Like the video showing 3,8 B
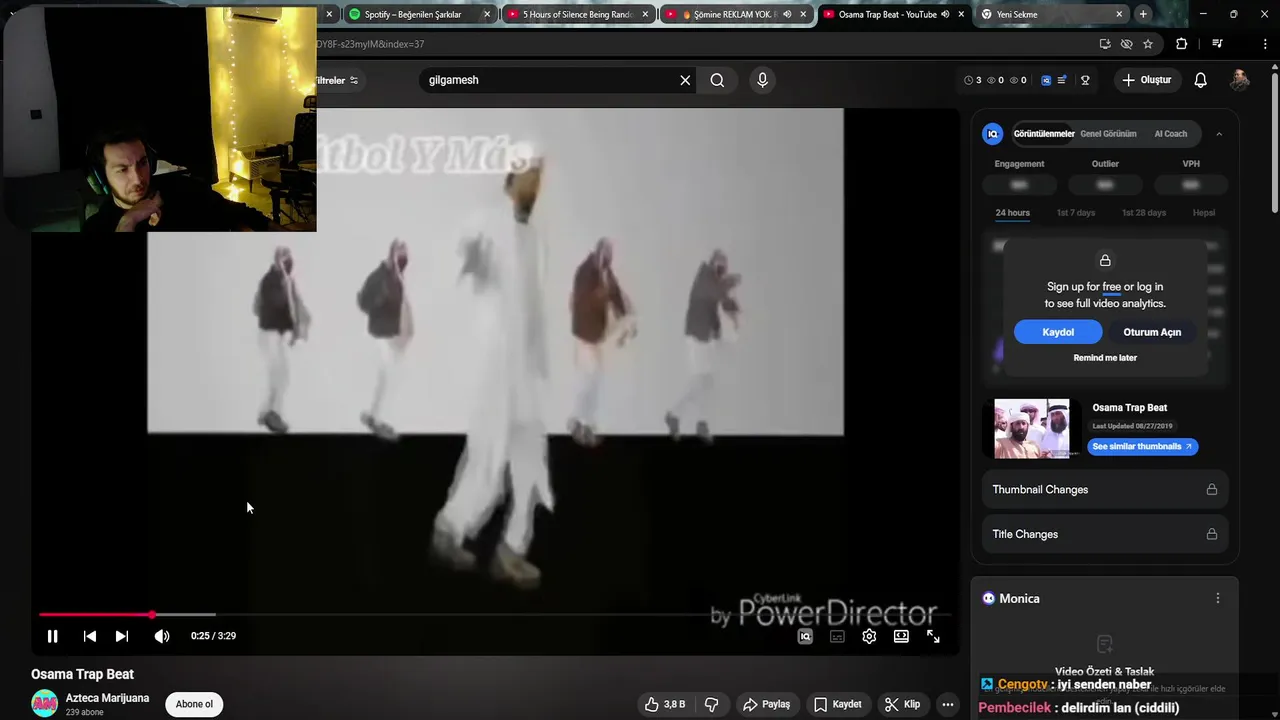 click(665, 704)
